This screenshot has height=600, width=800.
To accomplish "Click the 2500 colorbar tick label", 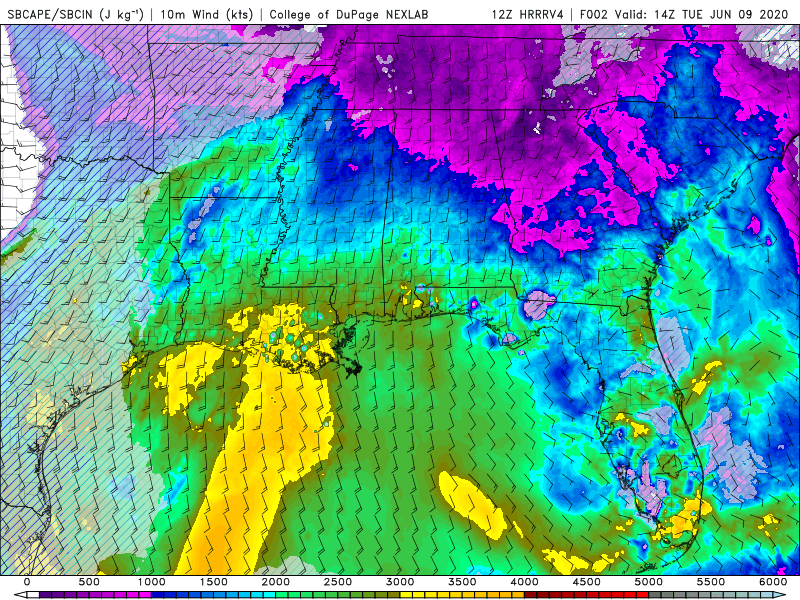I will [x=338, y=582].
